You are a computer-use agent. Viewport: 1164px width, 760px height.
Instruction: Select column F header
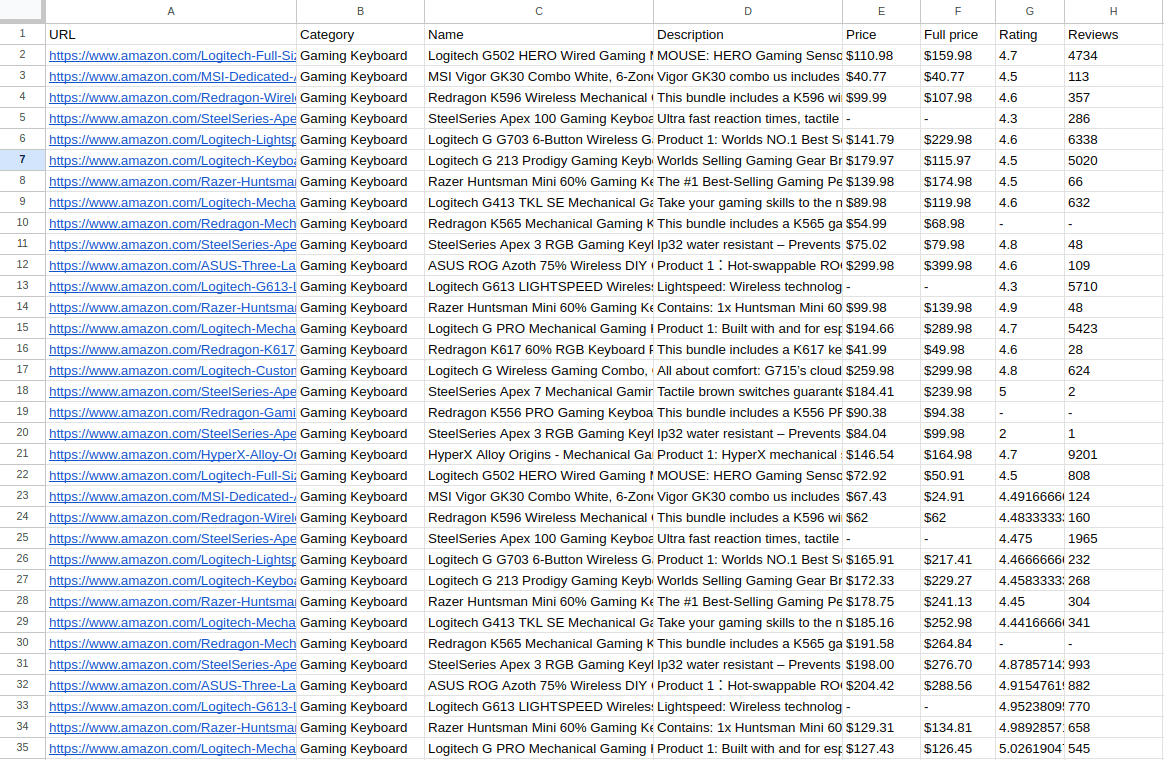tap(958, 11)
